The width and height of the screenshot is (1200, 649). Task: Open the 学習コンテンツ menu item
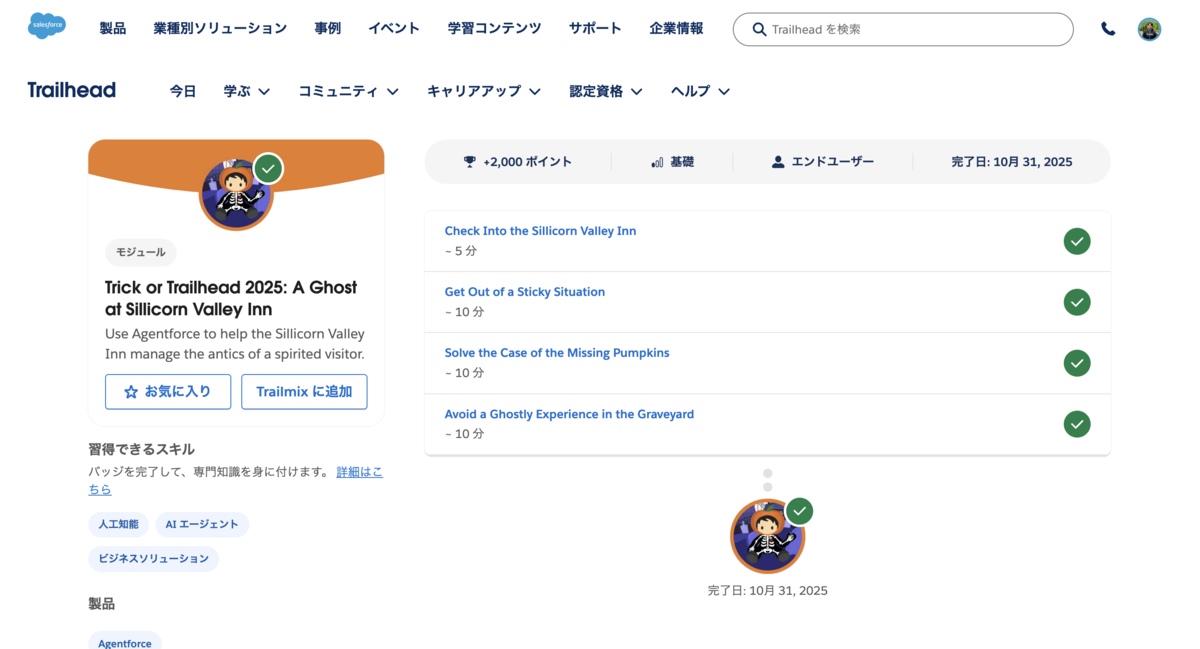(494, 28)
